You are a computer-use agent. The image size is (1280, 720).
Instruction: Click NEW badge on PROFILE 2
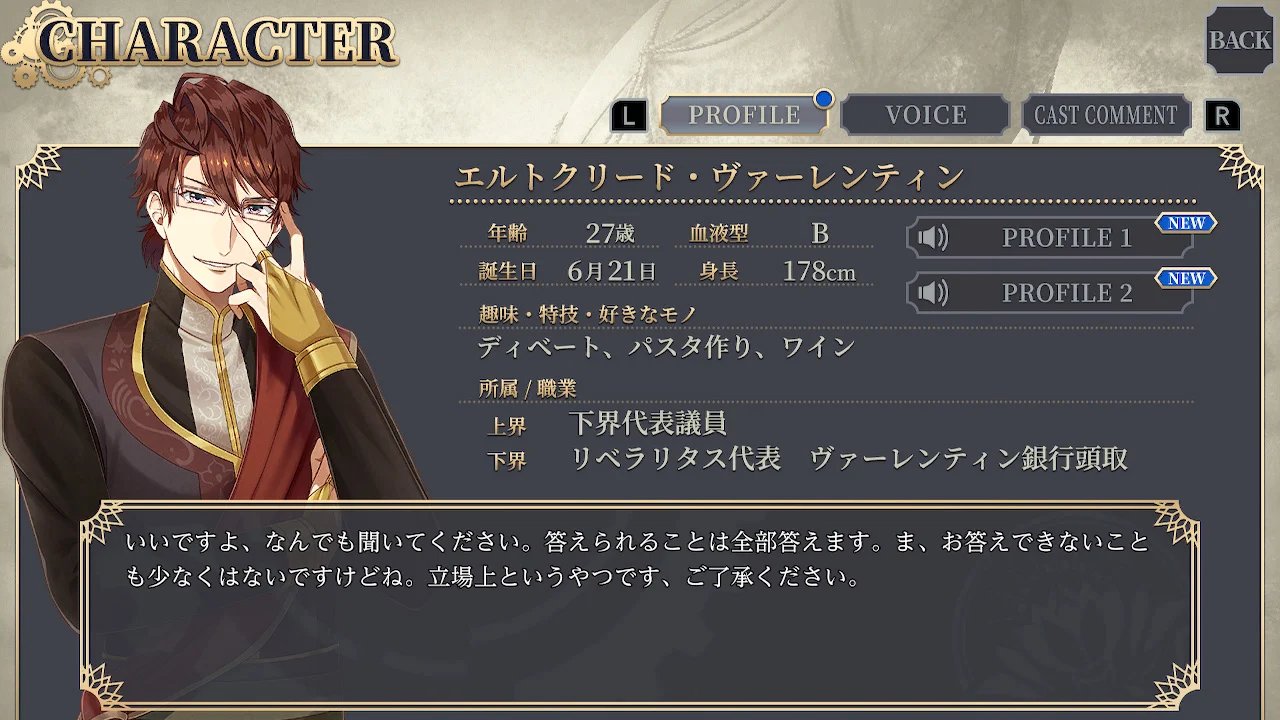(1186, 278)
